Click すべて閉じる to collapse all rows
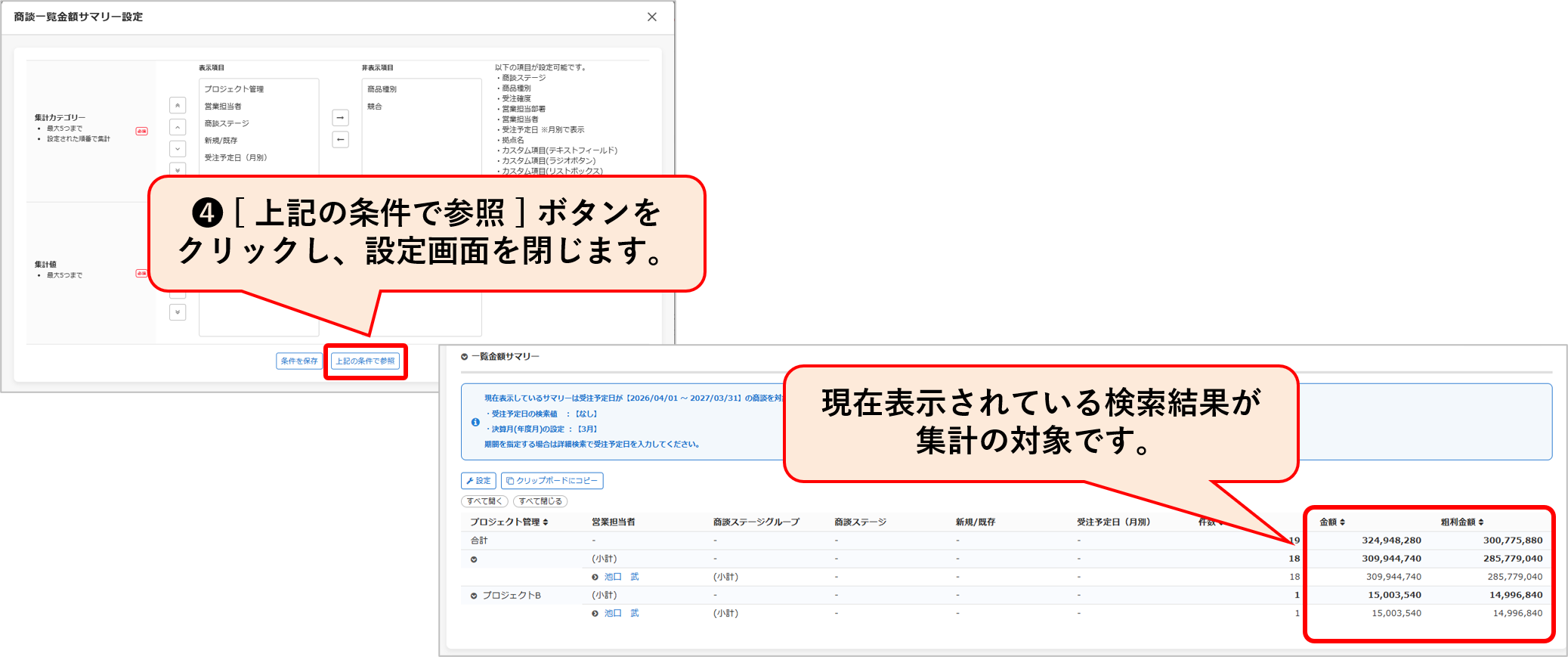Viewport: 1568px width, 657px height. pyautogui.click(x=540, y=501)
